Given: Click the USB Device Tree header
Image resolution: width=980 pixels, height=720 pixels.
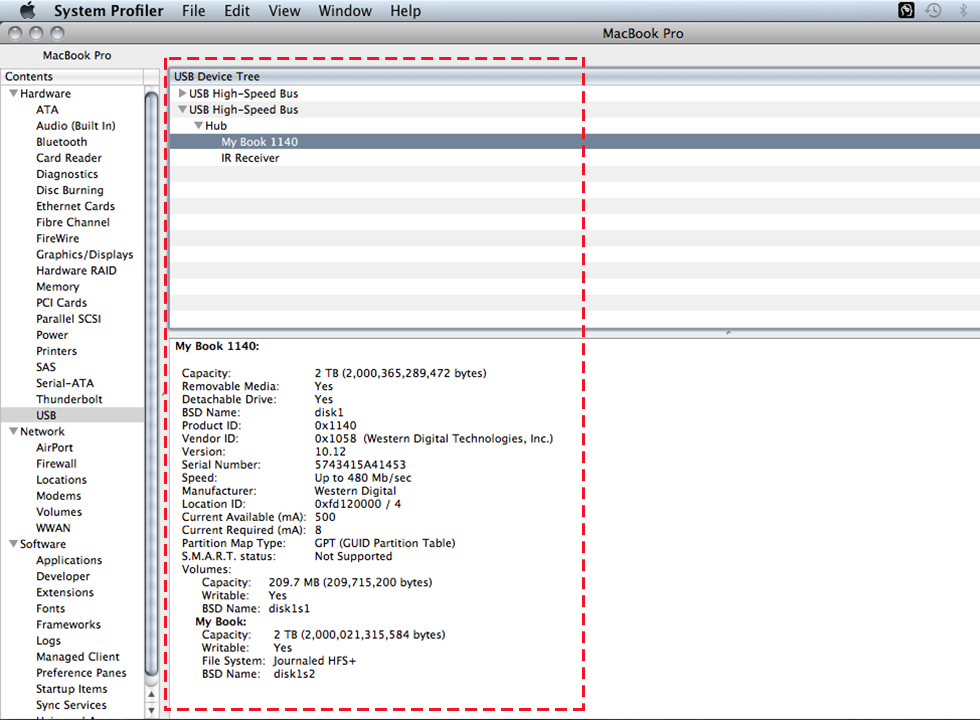Looking at the screenshot, I should tap(574, 76).
